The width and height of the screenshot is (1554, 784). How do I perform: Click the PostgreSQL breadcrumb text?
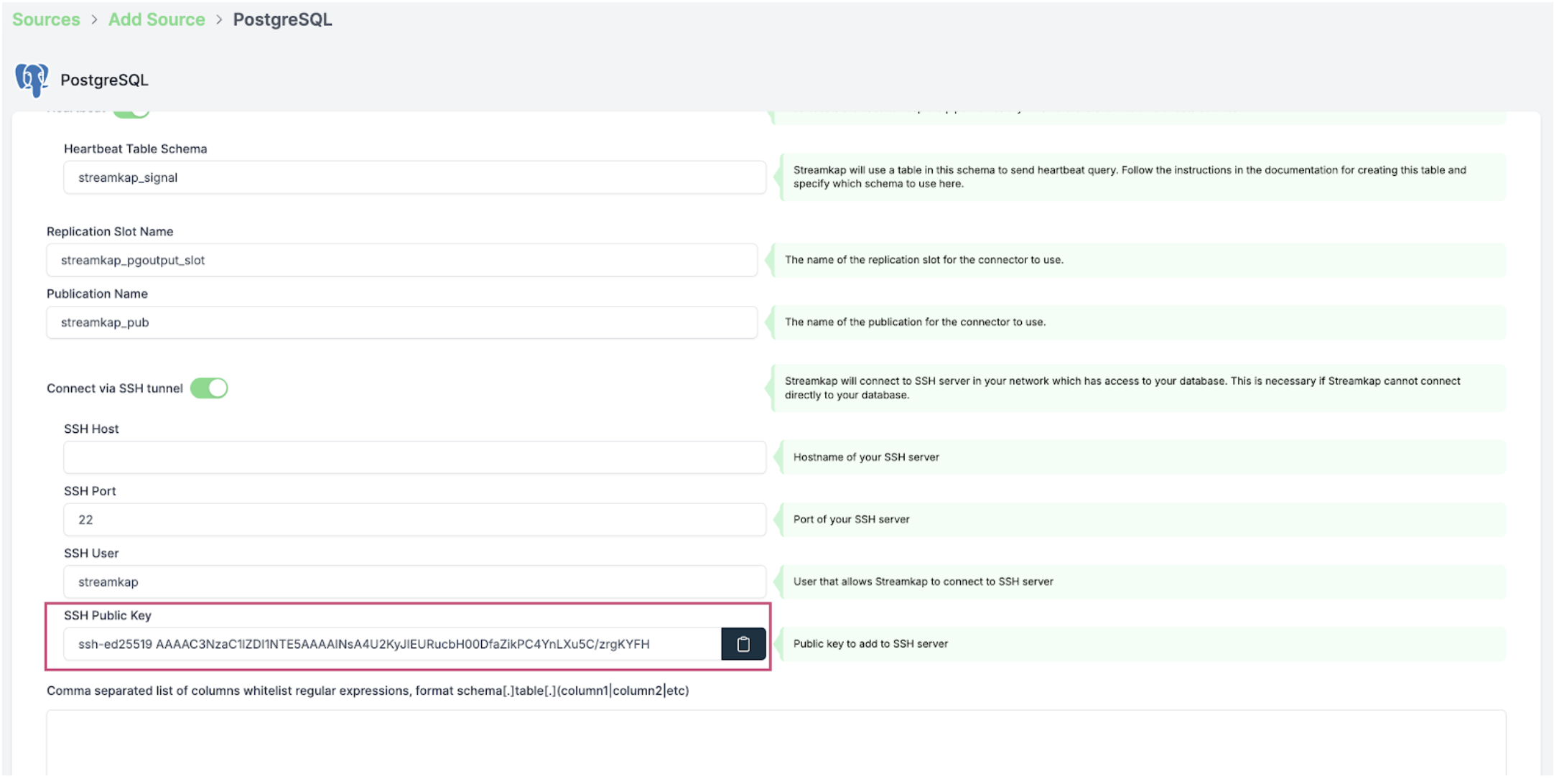(x=282, y=19)
